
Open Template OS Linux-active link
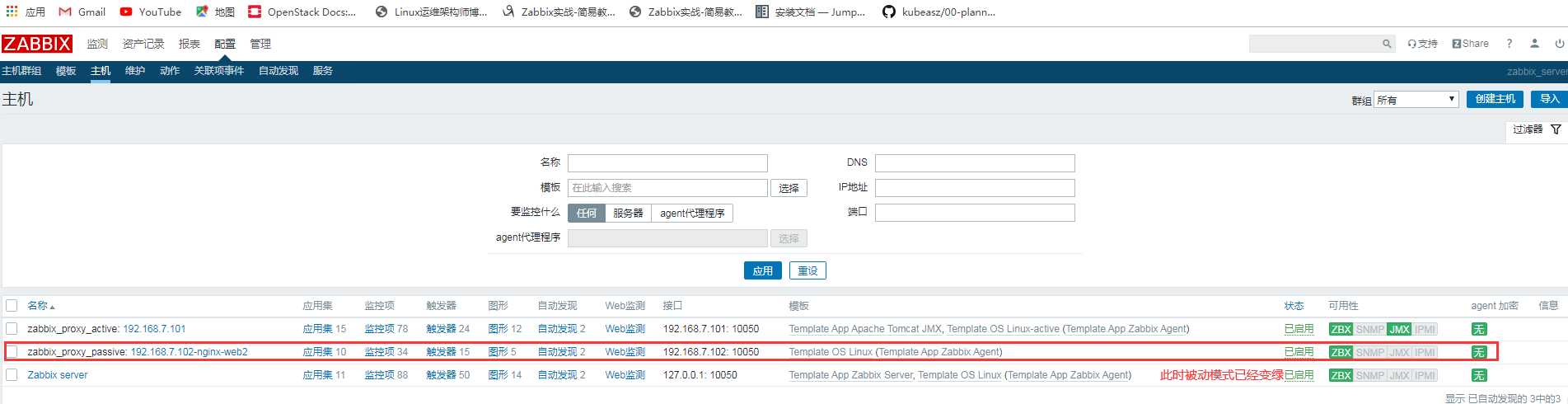point(1003,329)
